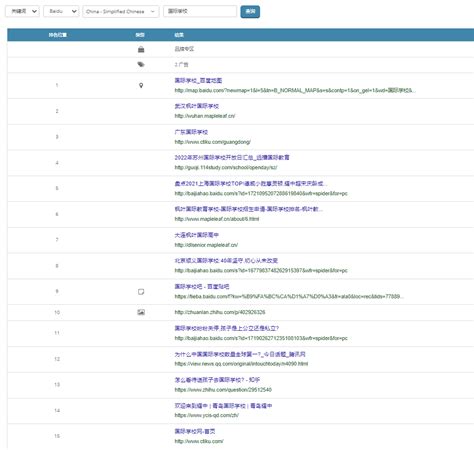Open the rank 11 result title link
The height and width of the screenshot is (450, 474).
coord(227,328)
